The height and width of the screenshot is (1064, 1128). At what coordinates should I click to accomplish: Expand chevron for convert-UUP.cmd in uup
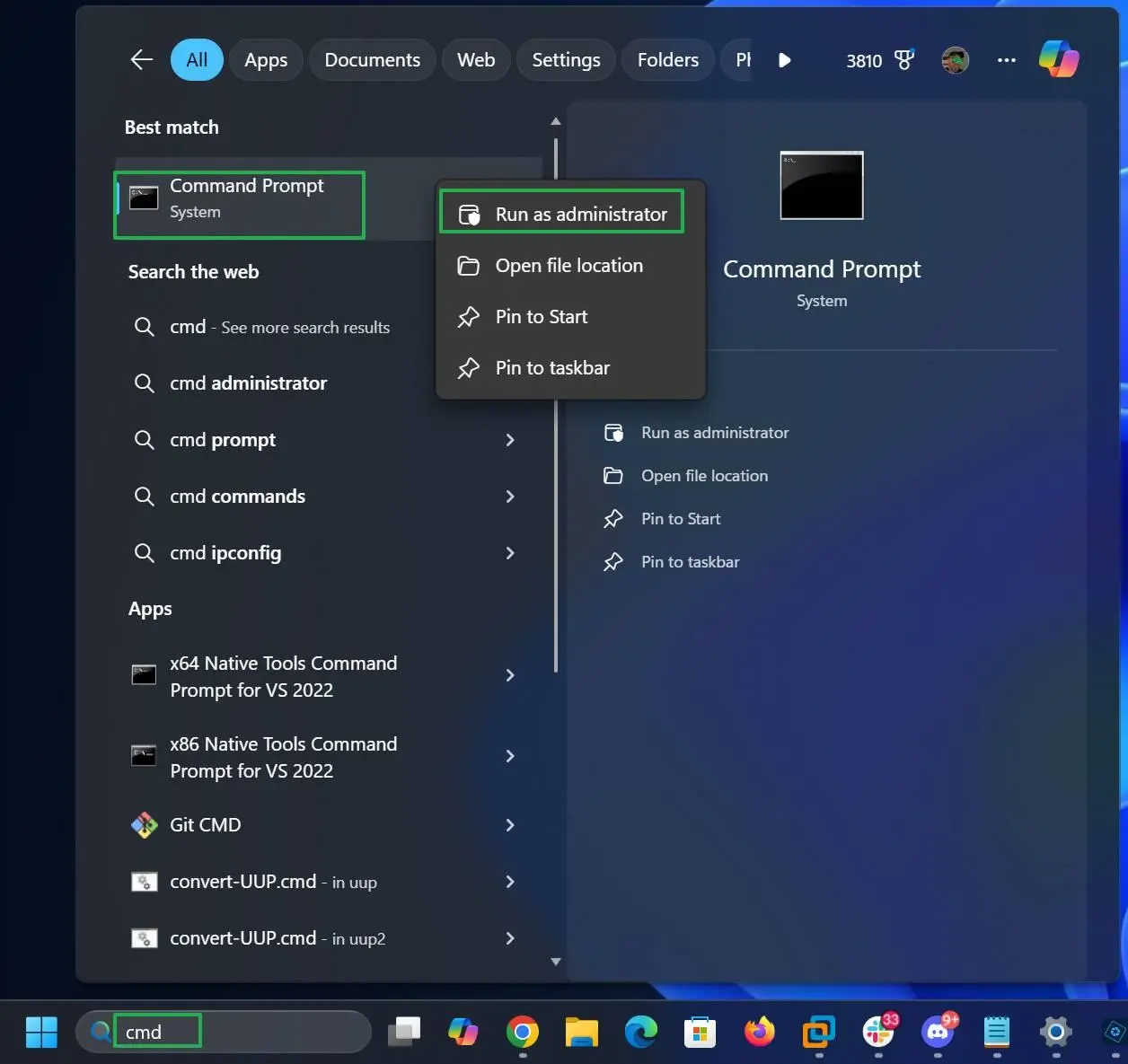[510, 882]
